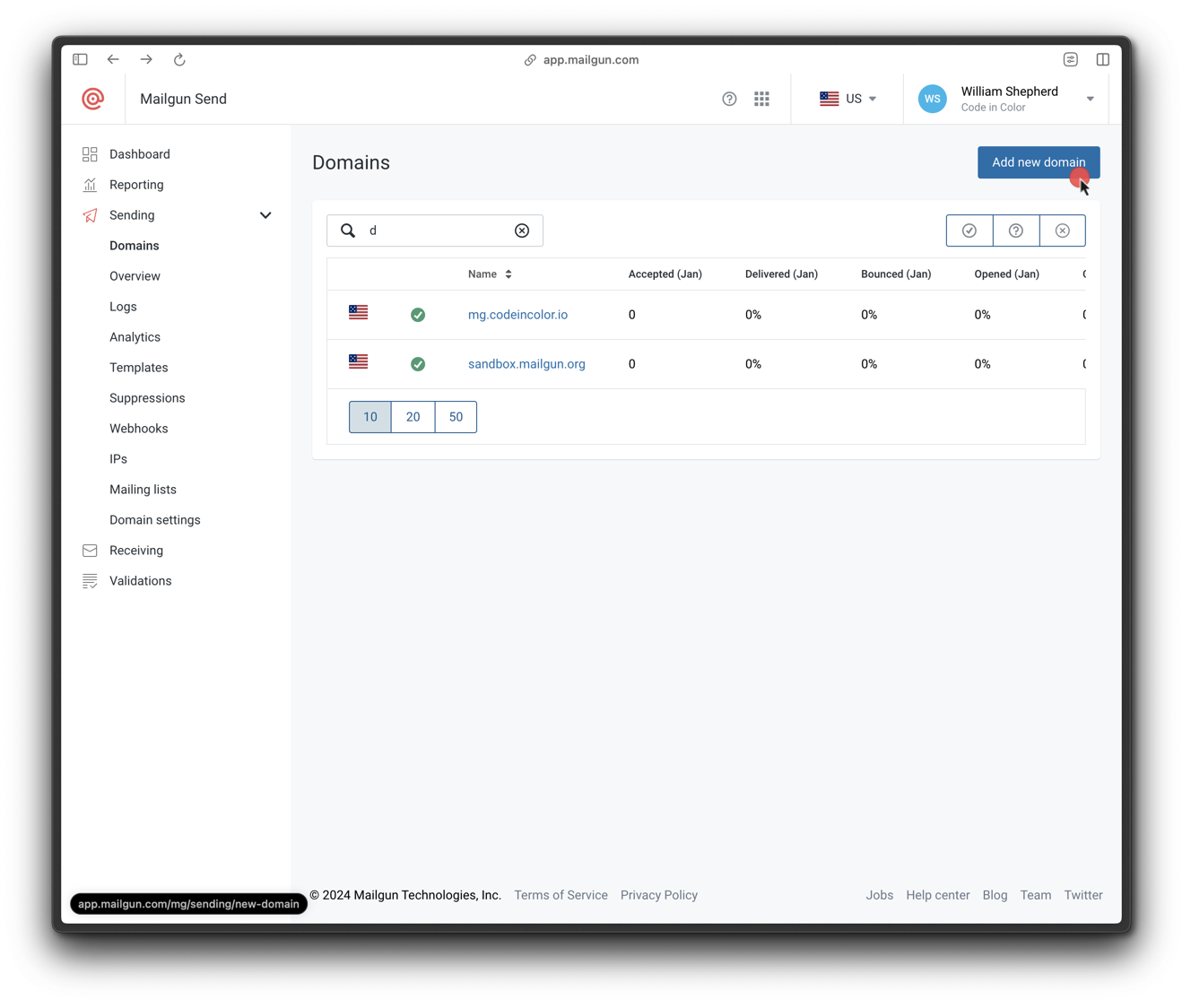Click the Opened (Jan) column header

(1007, 274)
